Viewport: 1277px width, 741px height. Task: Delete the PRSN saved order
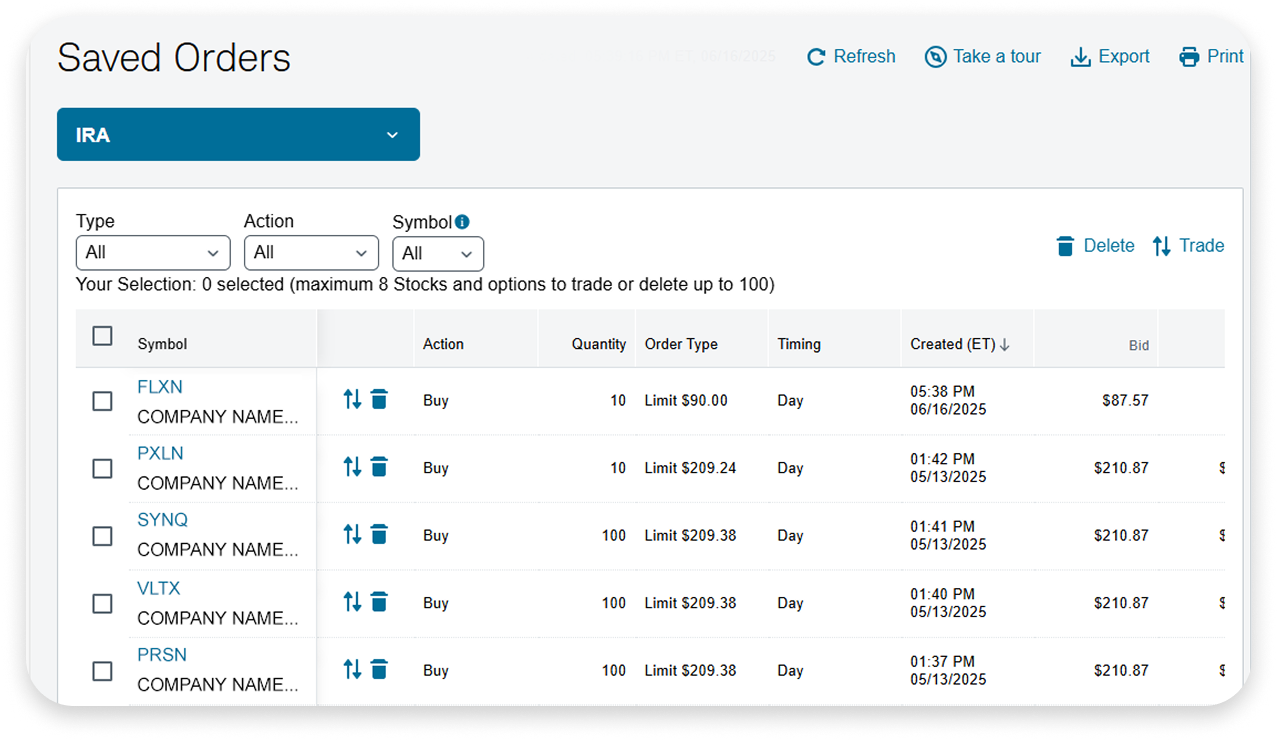379,670
